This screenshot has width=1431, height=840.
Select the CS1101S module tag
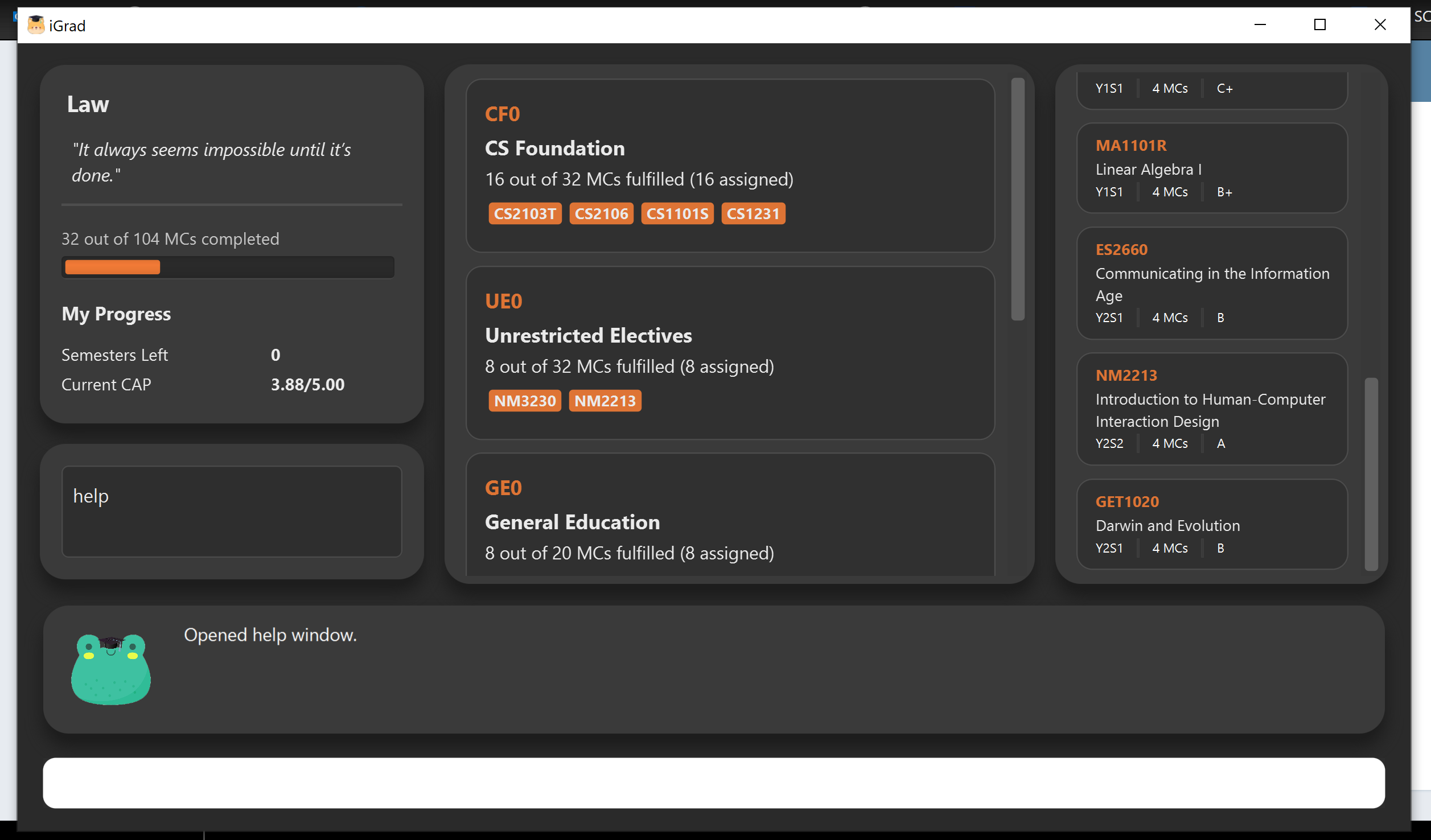click(677, 214)
